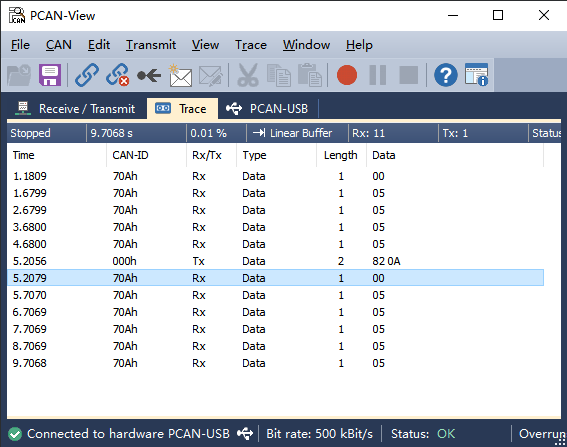The image size is (567, 447).
Task: Click the Rx: 11 counter field
Action: pyautogui.click(x=393, y=133)
